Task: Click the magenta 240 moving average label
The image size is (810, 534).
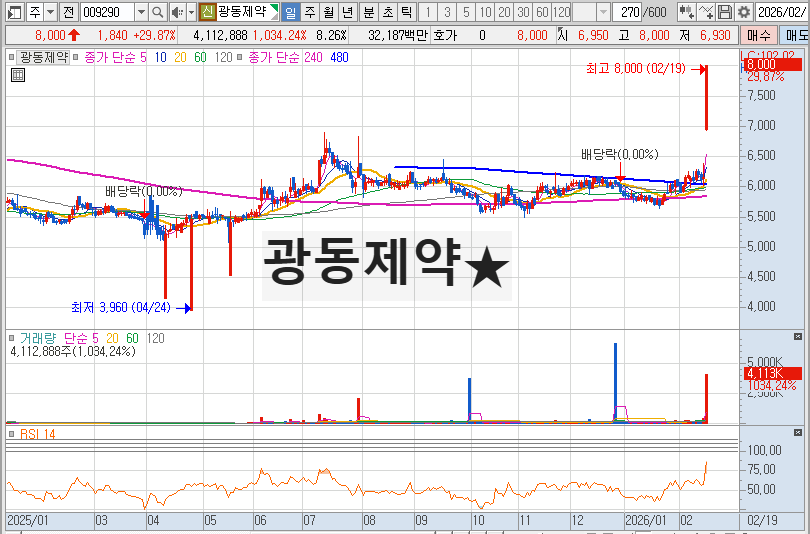Action: tap(313, 57)
